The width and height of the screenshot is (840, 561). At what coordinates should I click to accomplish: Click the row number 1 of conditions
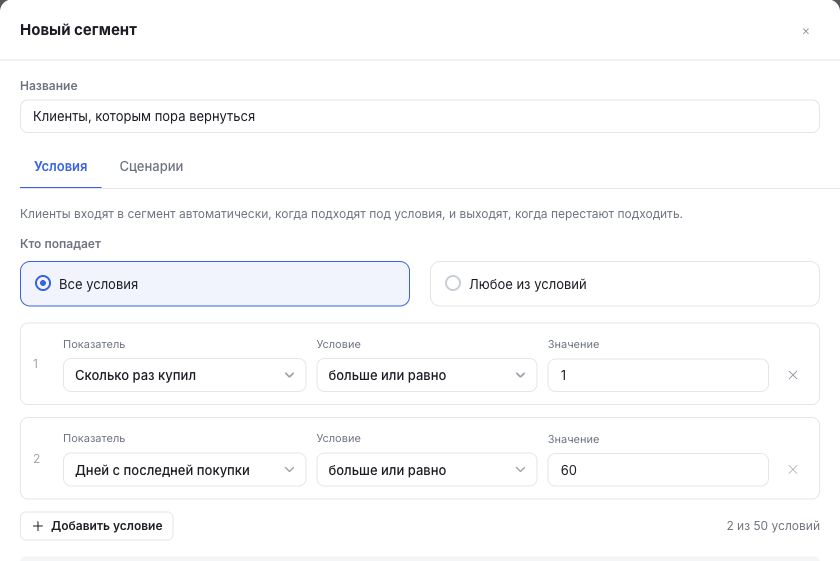(36, 364)
